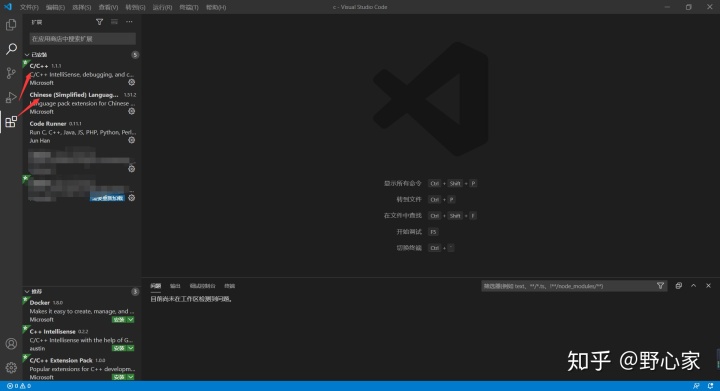Image resolution: width=720 pixels, height=391 pixels.
Task: Open the extensions panel more actions menu
Action: point(129,22)
